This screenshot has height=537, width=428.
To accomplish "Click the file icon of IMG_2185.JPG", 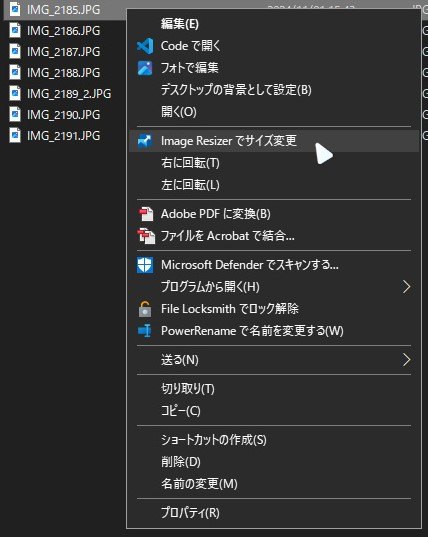I will point(15,9).
